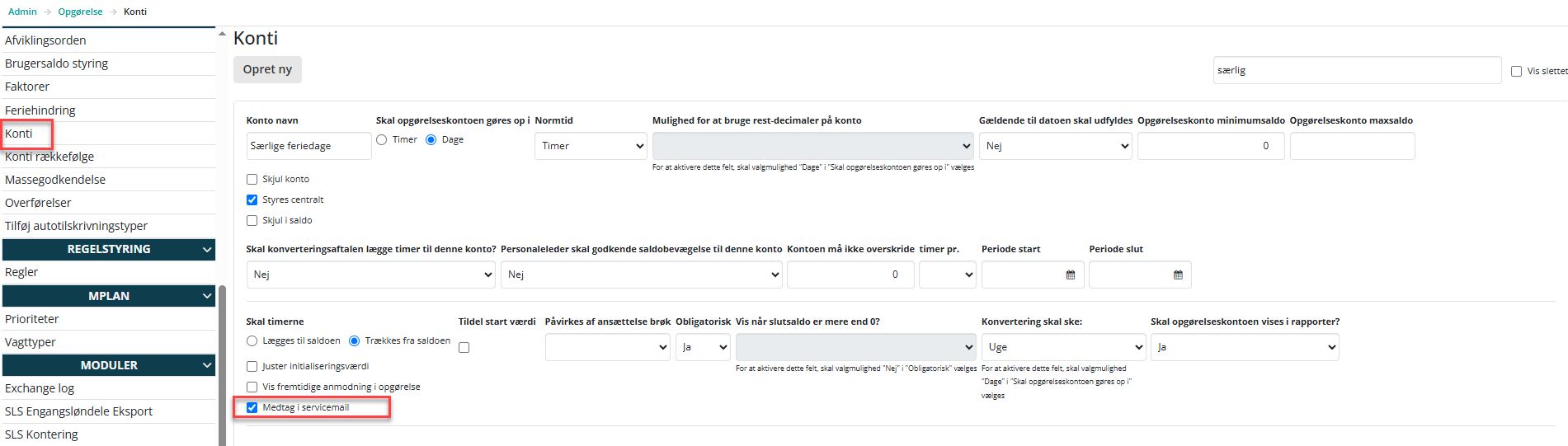Screen dimensions: 1568x446
Task: Collapse the MPLAN section chevron
Action: point(207,296)
